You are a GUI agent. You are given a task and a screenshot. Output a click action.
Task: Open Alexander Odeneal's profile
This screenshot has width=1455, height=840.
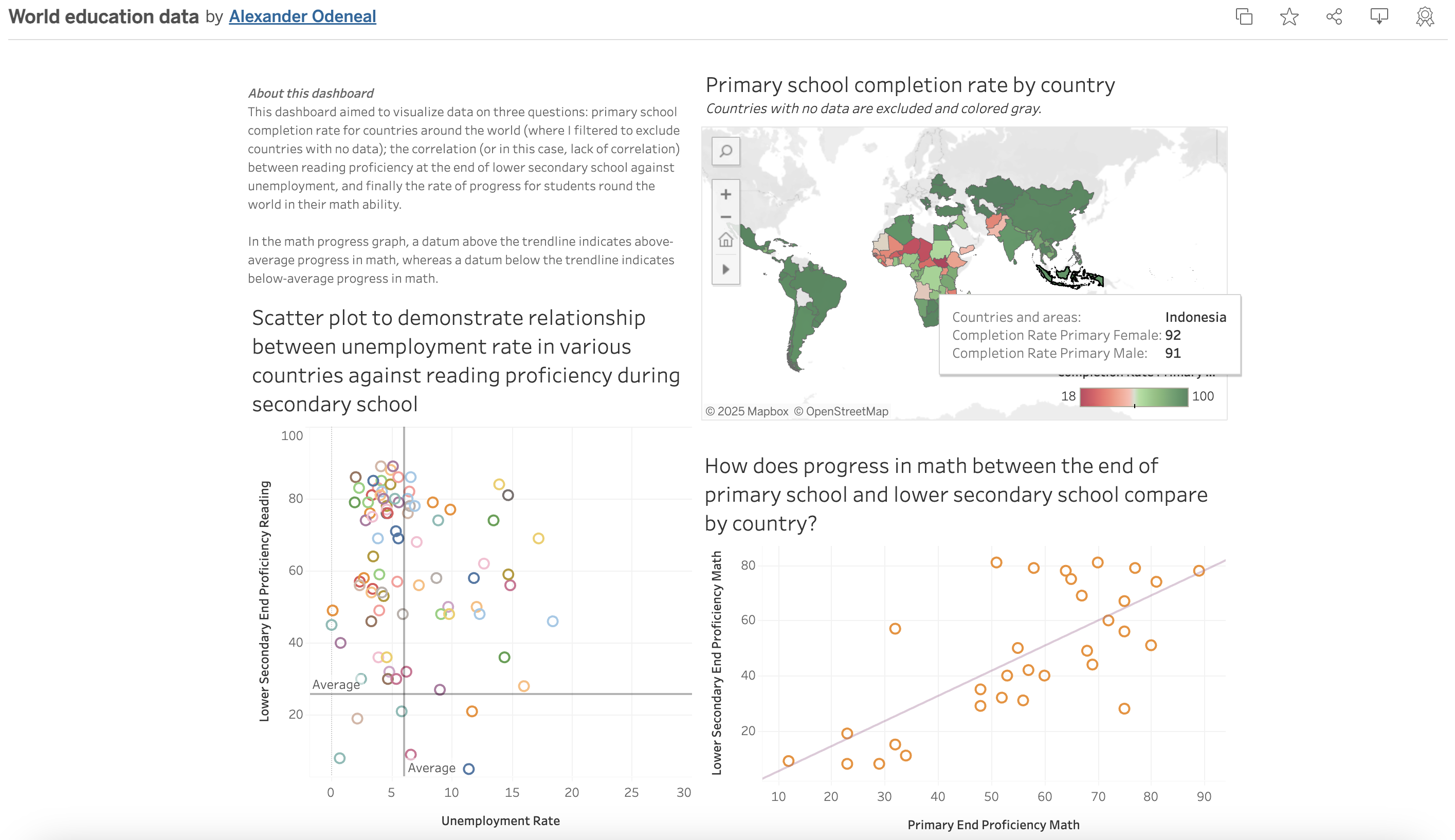[302, 15]
